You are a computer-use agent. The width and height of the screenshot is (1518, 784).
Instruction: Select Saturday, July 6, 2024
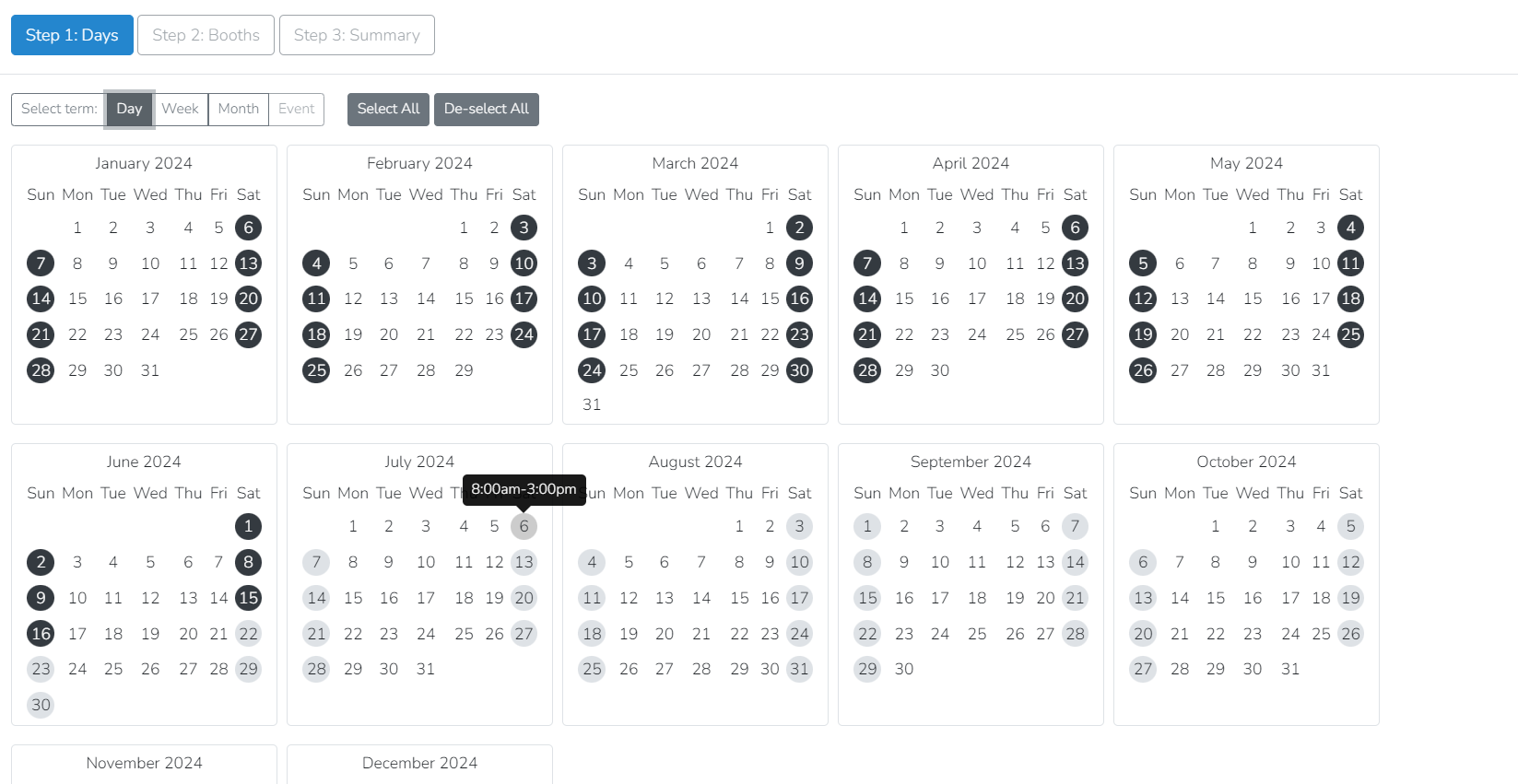point(524,526)
